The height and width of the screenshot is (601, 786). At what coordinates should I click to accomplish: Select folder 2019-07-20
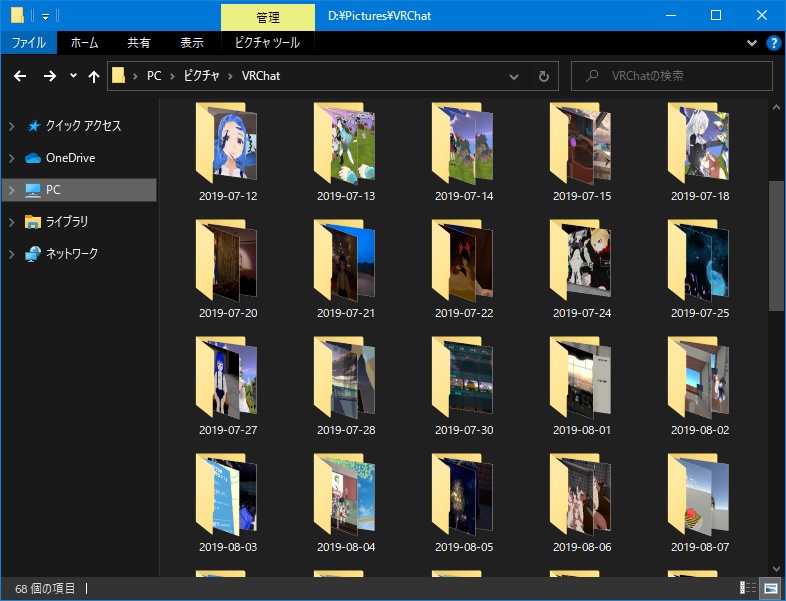point(228,269)
